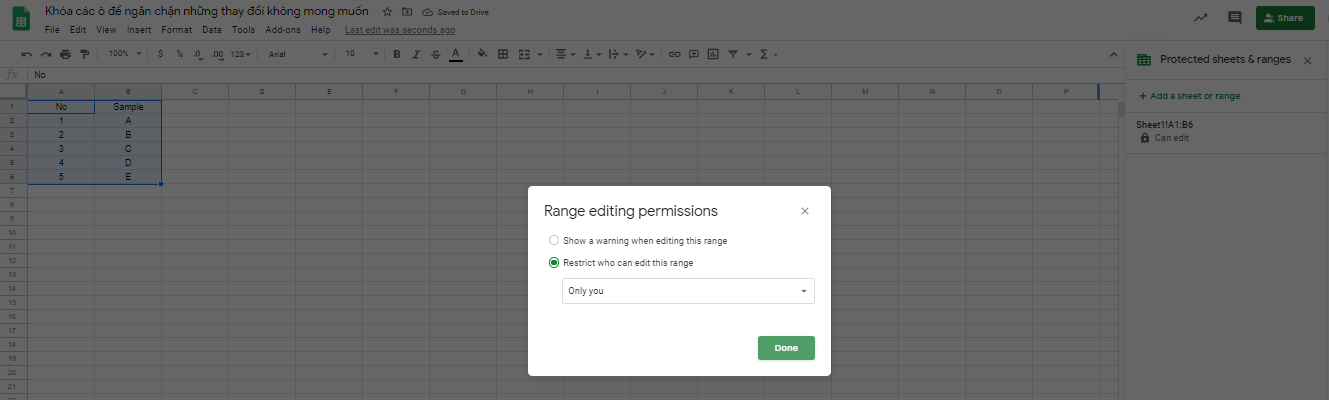
Task: Open comment history icon
Action: click(x=1234, y=18)
